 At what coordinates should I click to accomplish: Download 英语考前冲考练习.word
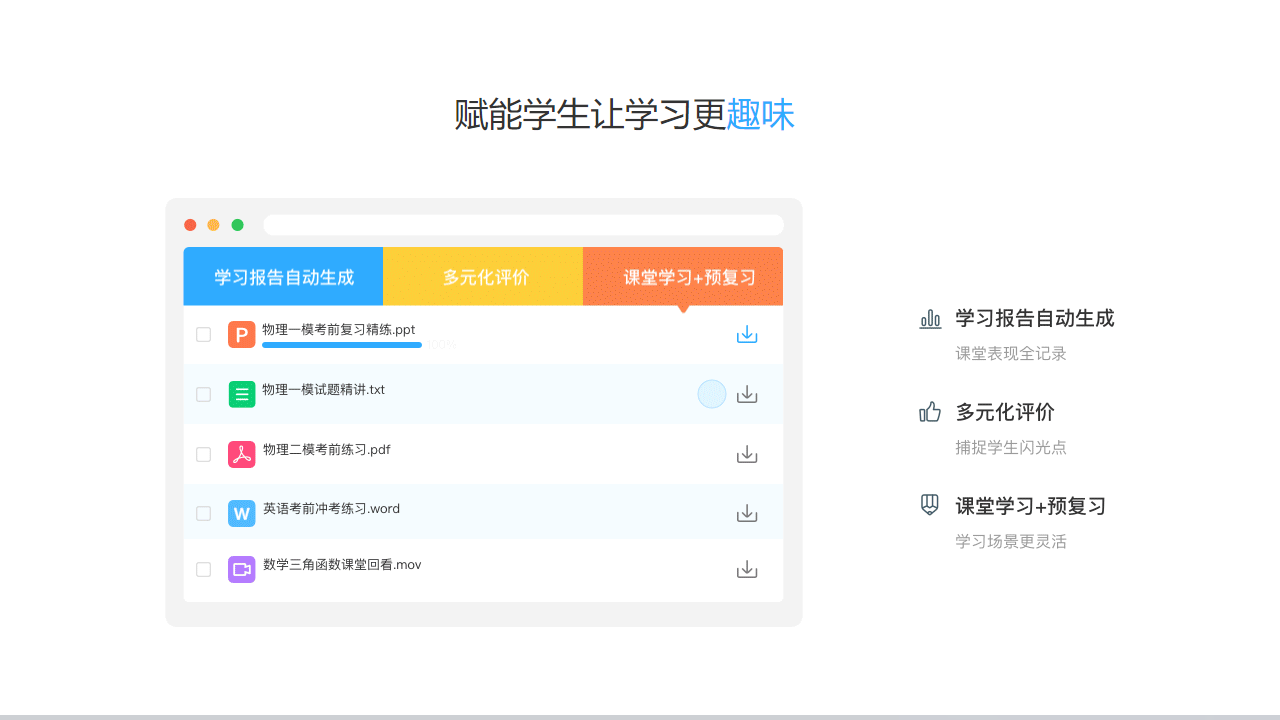[x=747, y=513]
